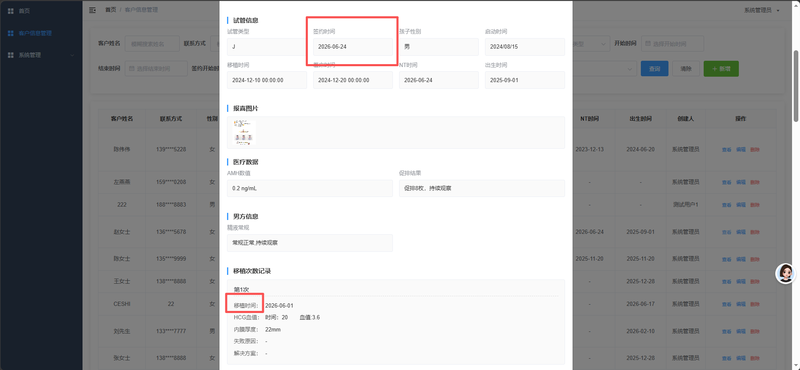Open the floating assistant avatar icon
The height and width of the screenshot is (370, 800).
click(x=785, y=274)
